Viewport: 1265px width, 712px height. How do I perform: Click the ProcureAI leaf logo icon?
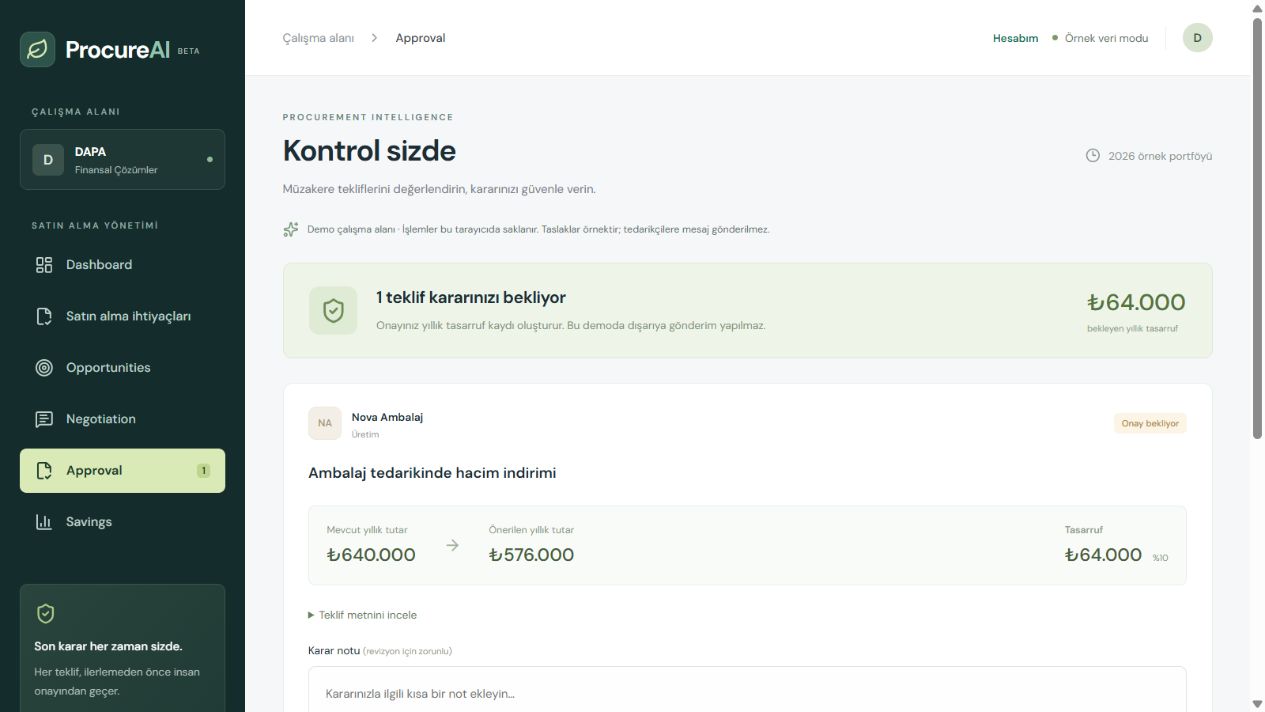click(x=38, y=49)
